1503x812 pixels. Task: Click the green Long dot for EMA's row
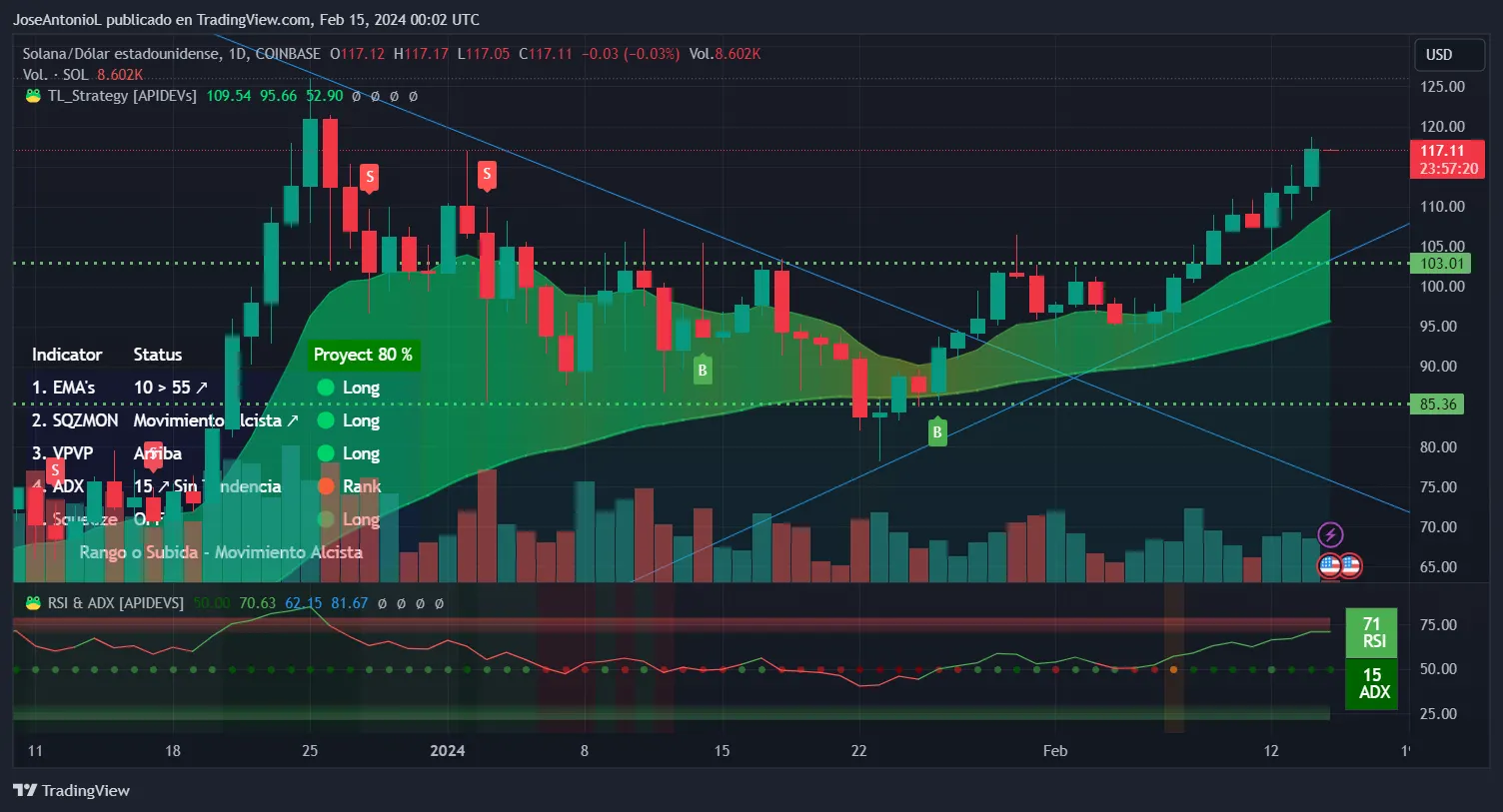click(x=325, y=388)
